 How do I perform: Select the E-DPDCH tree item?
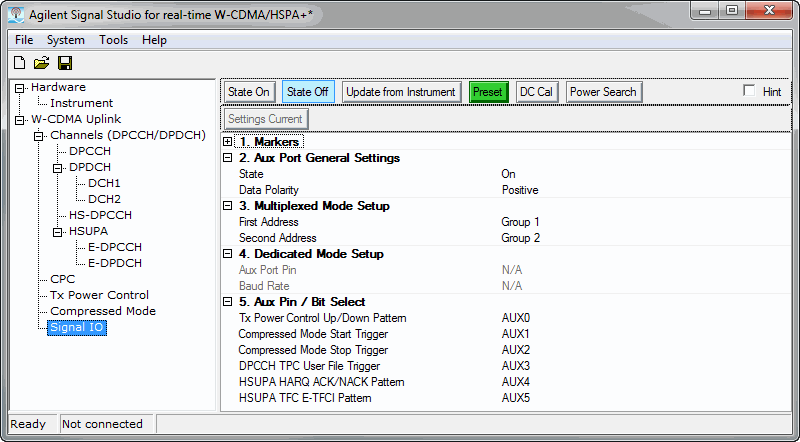pos(115,263)
